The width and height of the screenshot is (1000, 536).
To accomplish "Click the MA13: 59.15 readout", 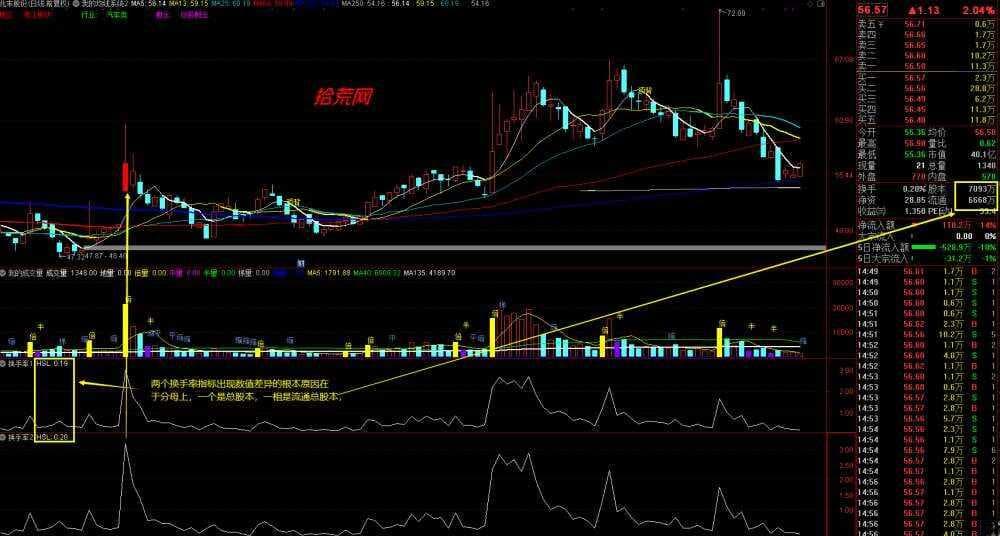I will tap(189, 3).
